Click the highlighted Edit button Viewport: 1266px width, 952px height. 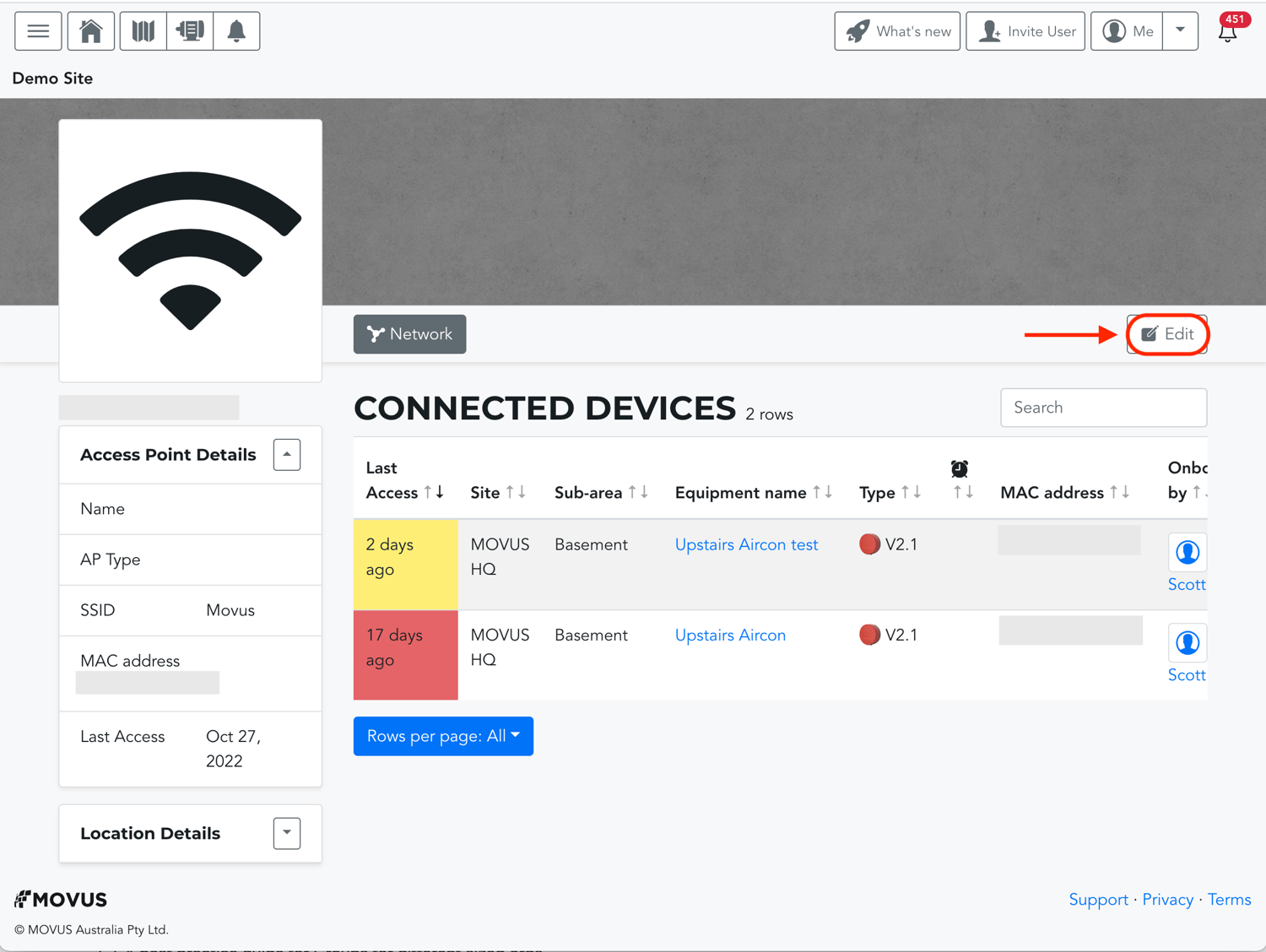[1167, 334]
